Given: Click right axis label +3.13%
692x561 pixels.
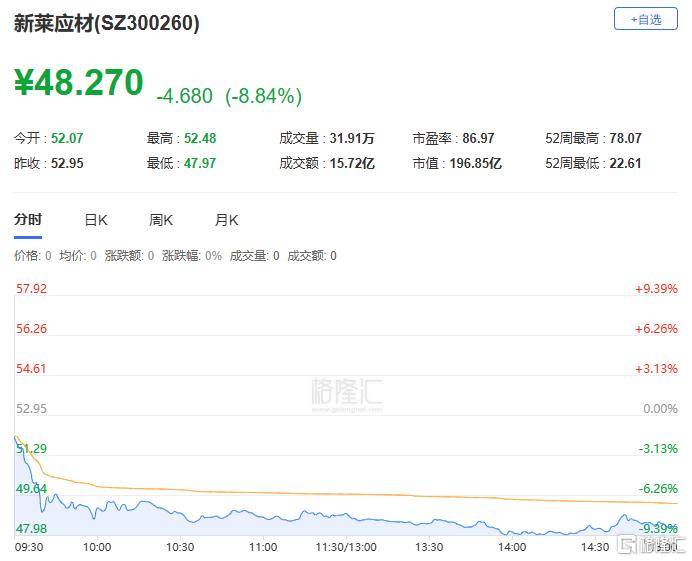Looking at the screenshot, I should click(x=656, y=369).
